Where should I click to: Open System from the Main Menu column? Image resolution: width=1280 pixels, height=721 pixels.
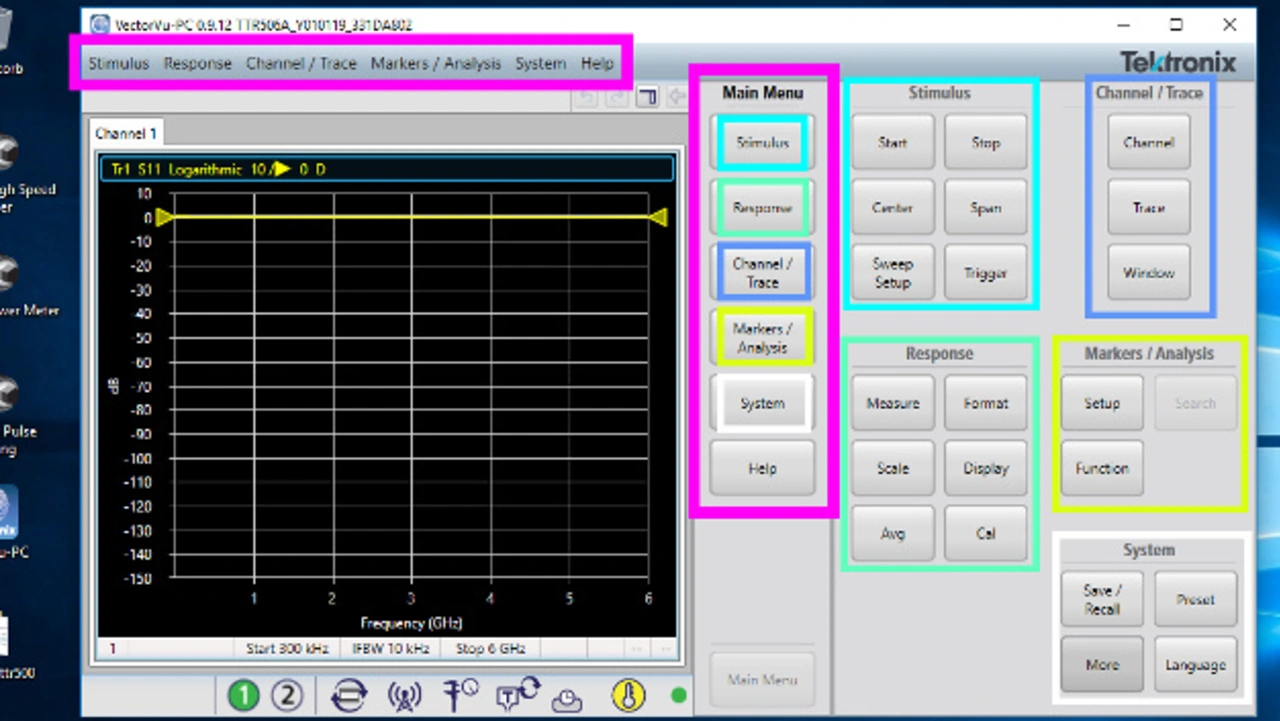click(762, 404)
